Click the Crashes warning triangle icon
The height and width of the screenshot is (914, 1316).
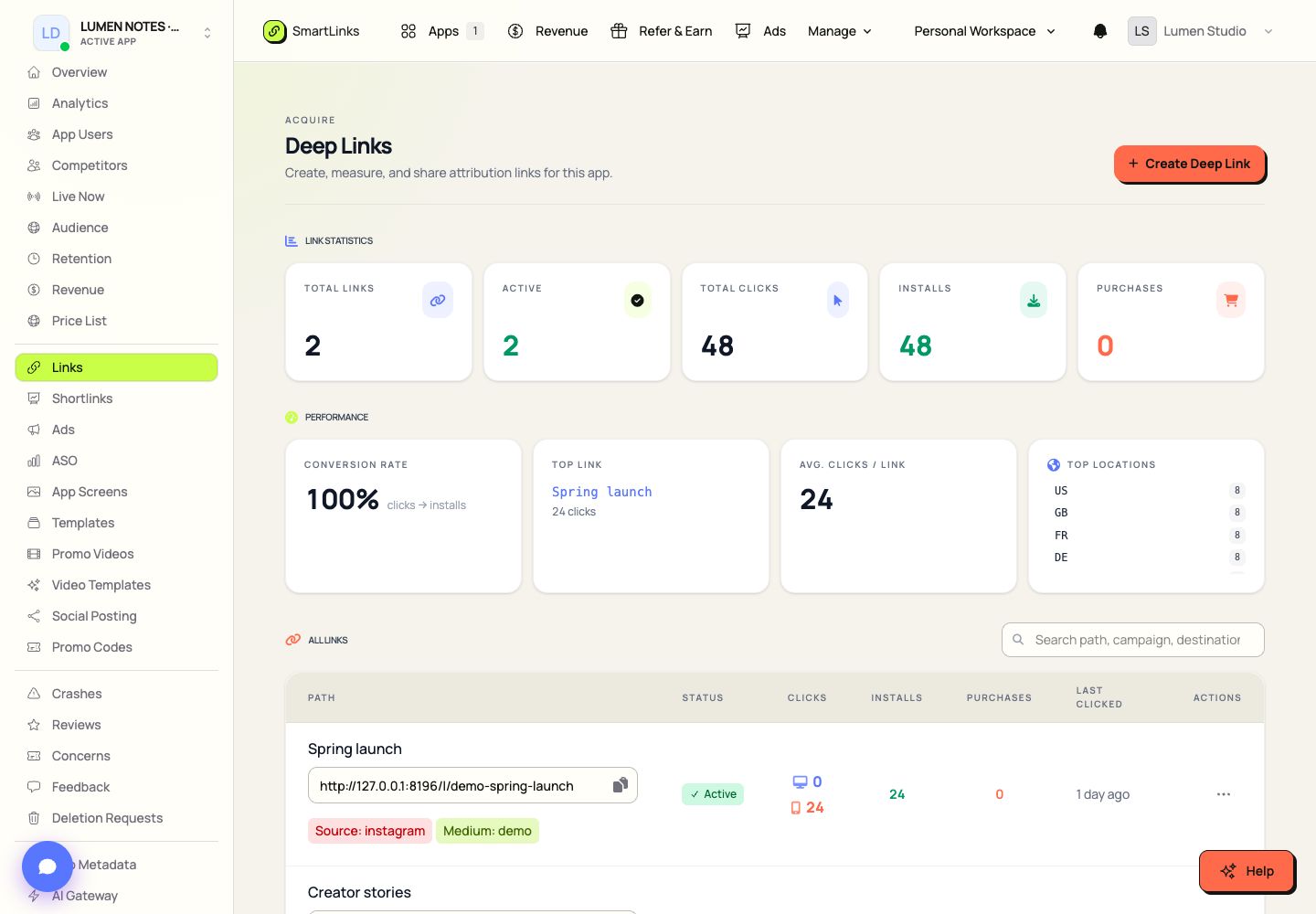point(34,694)
